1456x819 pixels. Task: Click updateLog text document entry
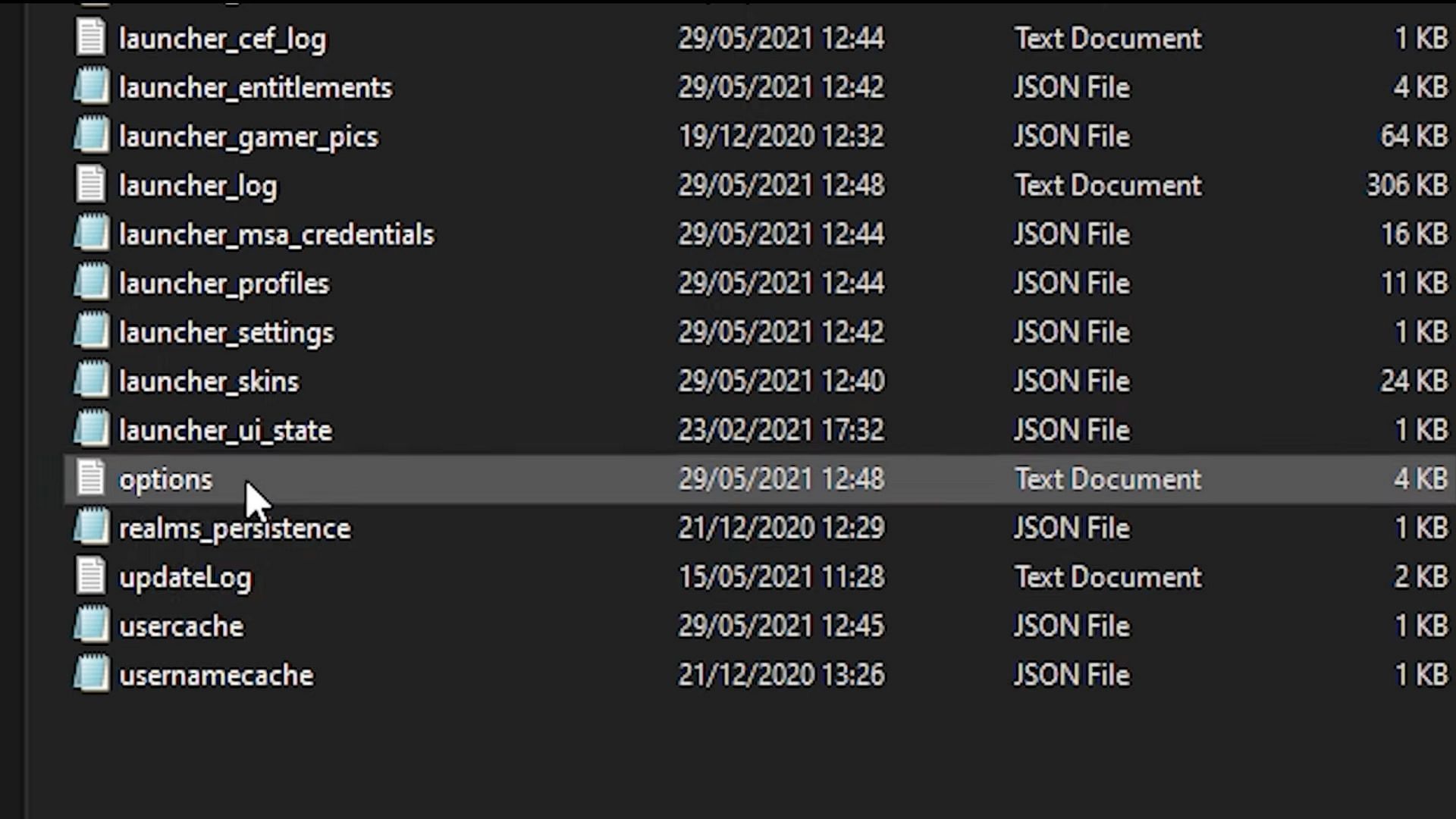(x=186, y=577)
